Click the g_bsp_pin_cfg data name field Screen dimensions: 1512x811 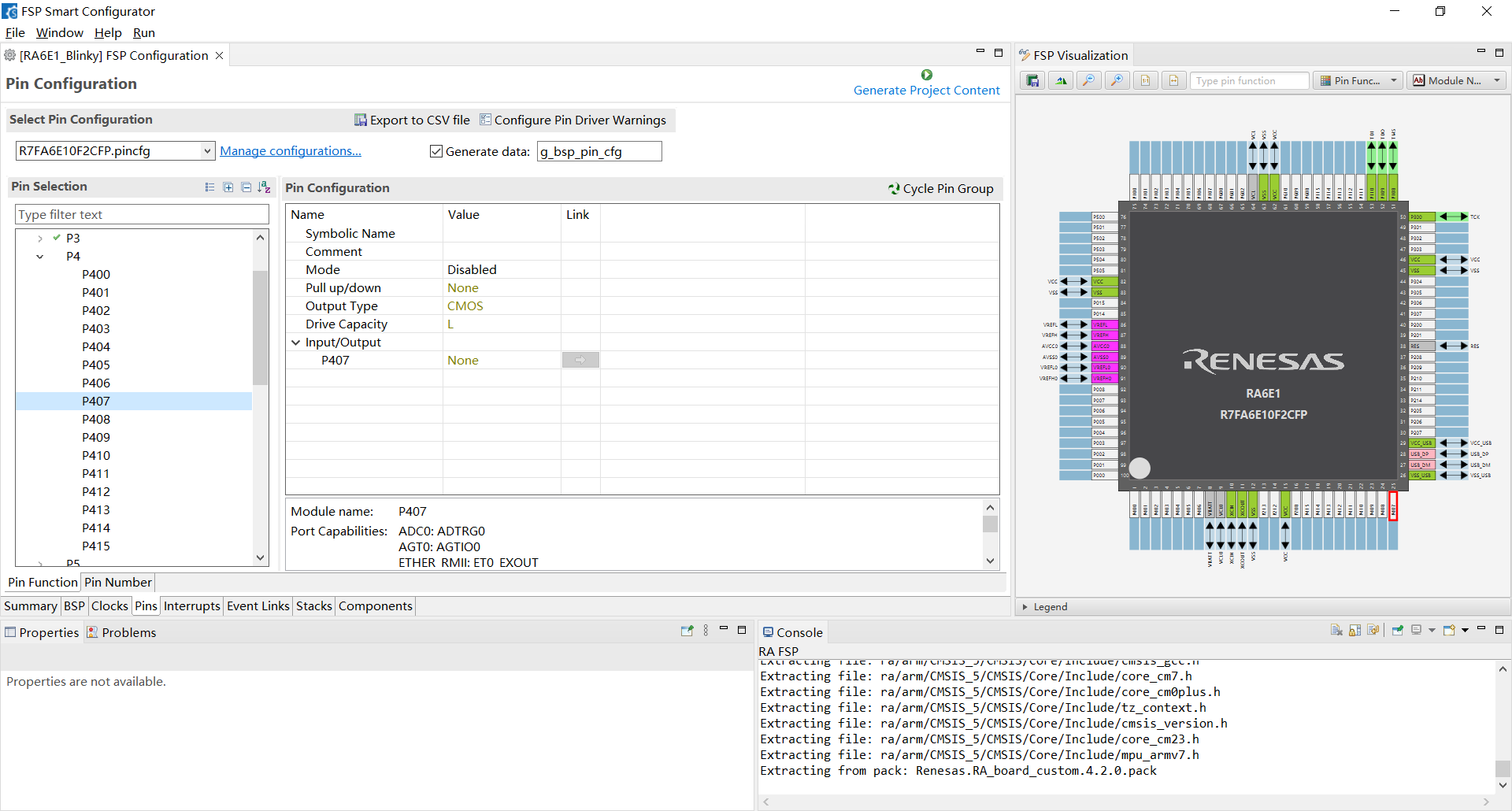point(598,151)
